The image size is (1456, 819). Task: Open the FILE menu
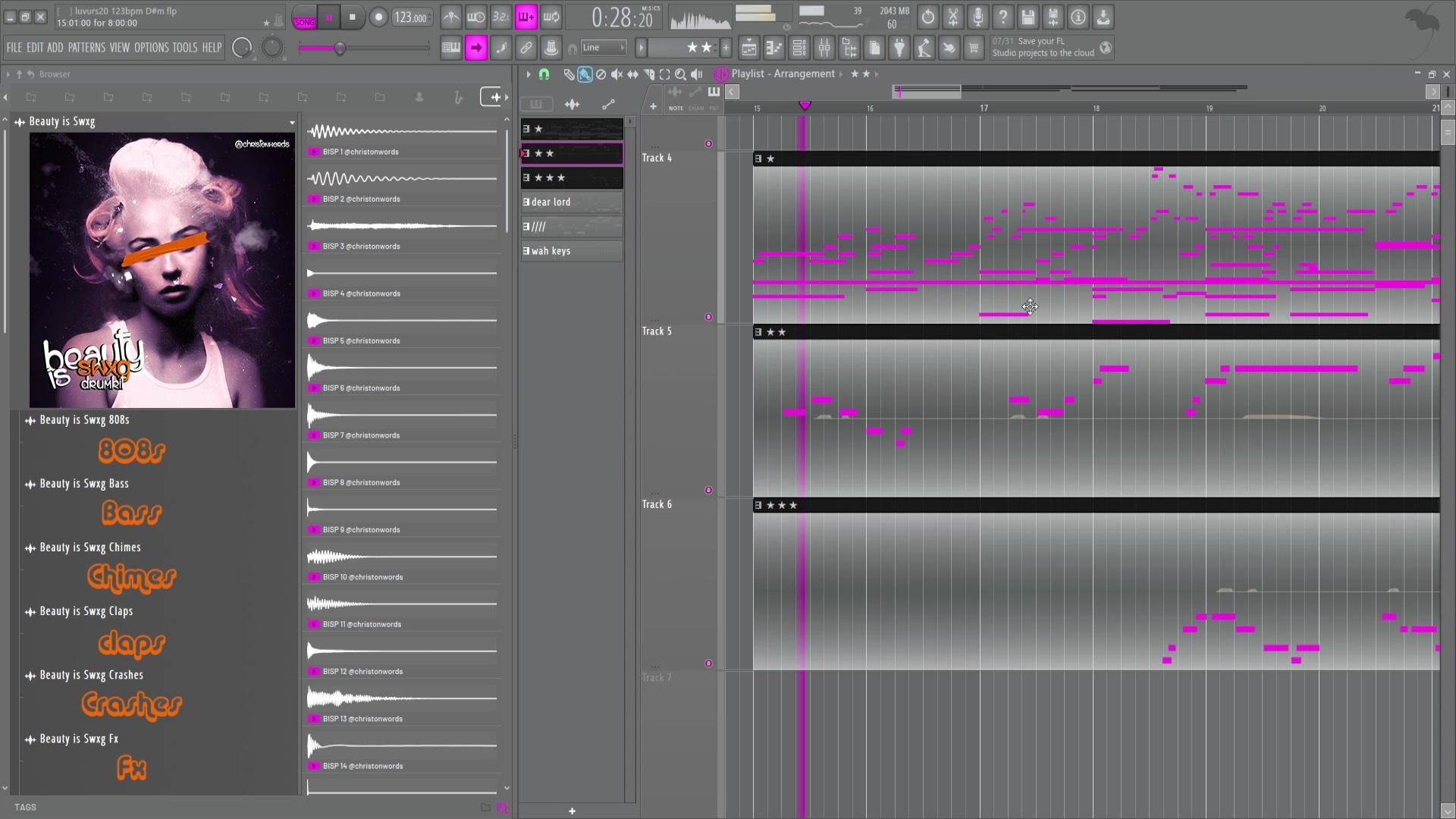coord(14,48)
